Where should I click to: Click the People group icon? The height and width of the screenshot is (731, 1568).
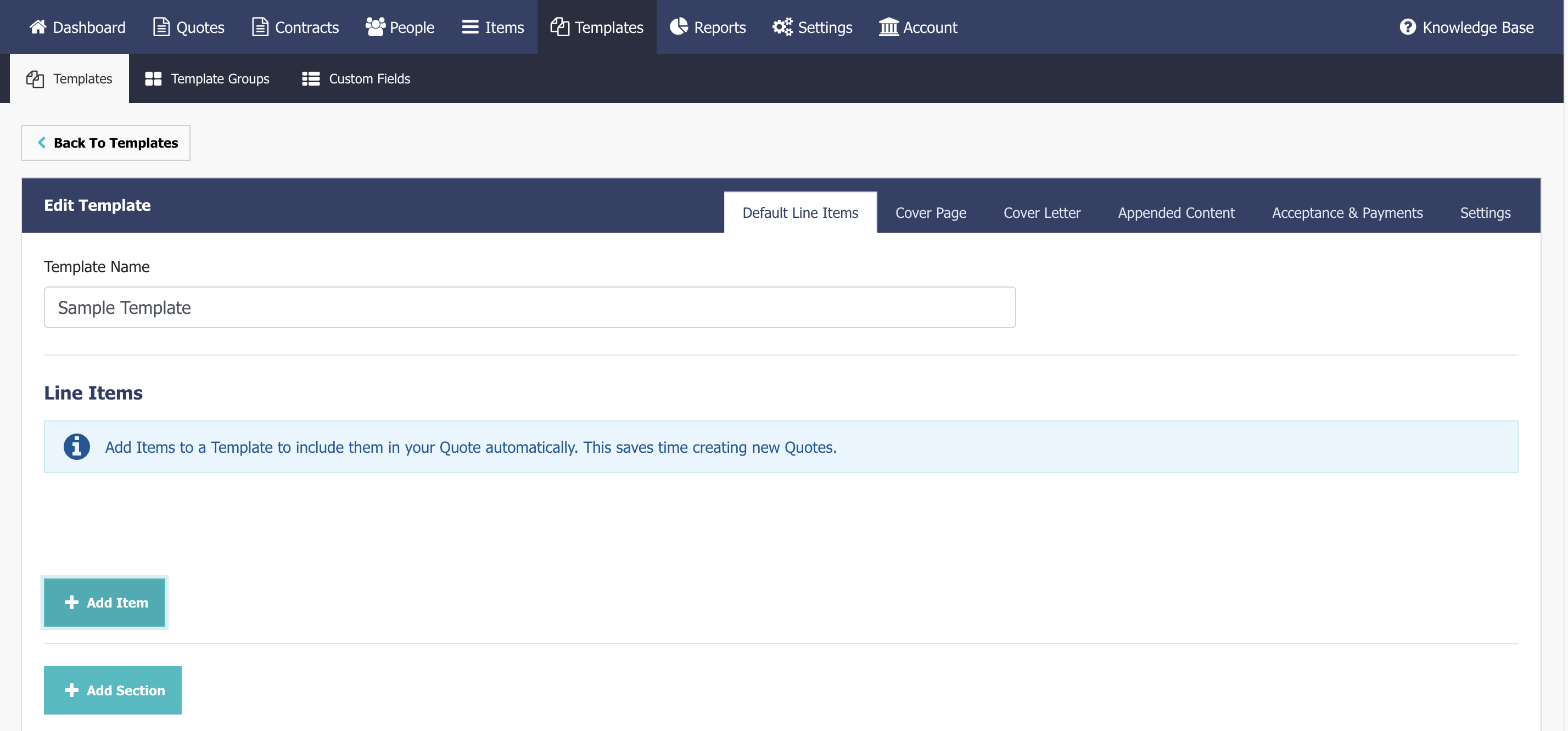[x=375, y=27]
